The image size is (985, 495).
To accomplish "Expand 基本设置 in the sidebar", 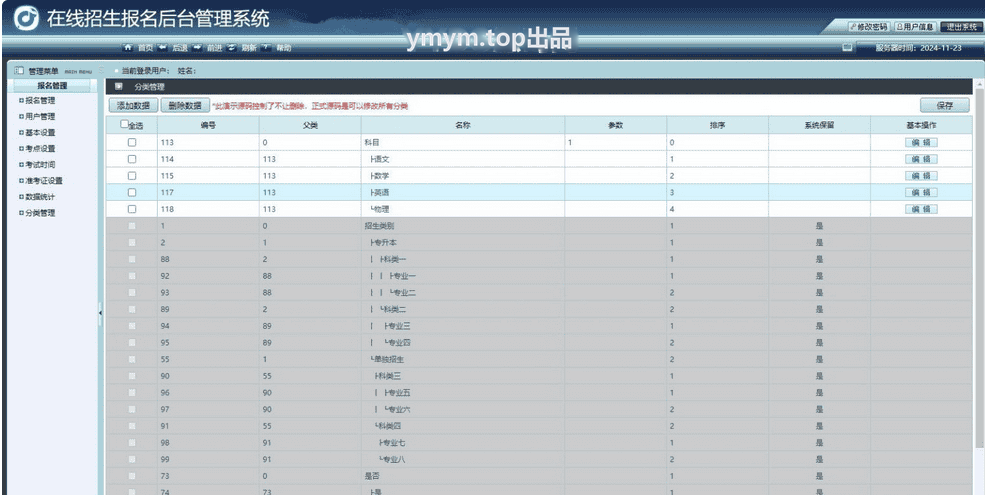I will point(21,133).
